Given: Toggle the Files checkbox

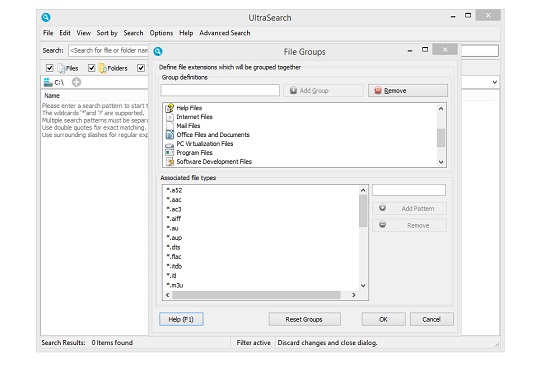Looking at the screenshot, I should 49,68.
